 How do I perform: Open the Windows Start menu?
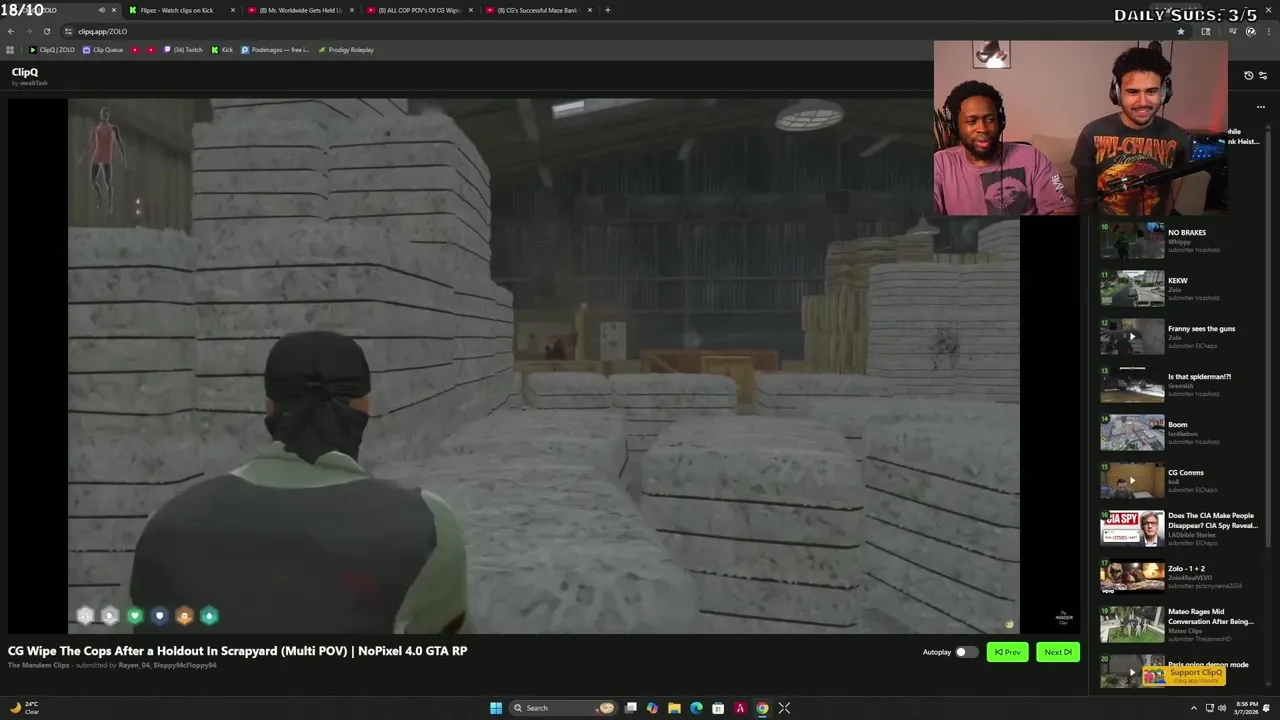pyautogui.click(x=496, y=708)
